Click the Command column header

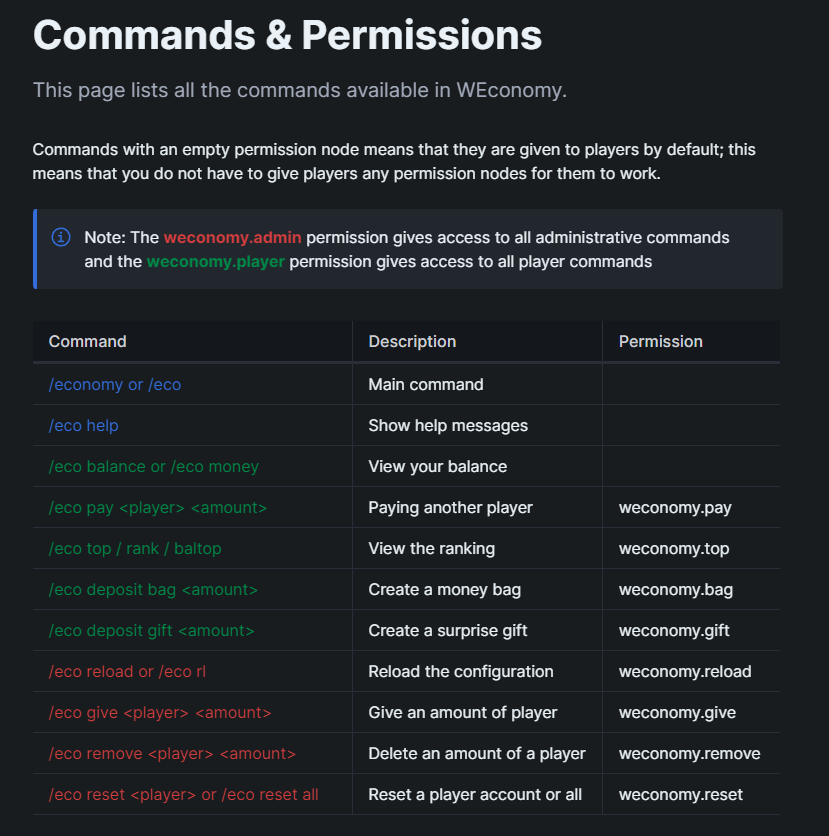[87, 341]
